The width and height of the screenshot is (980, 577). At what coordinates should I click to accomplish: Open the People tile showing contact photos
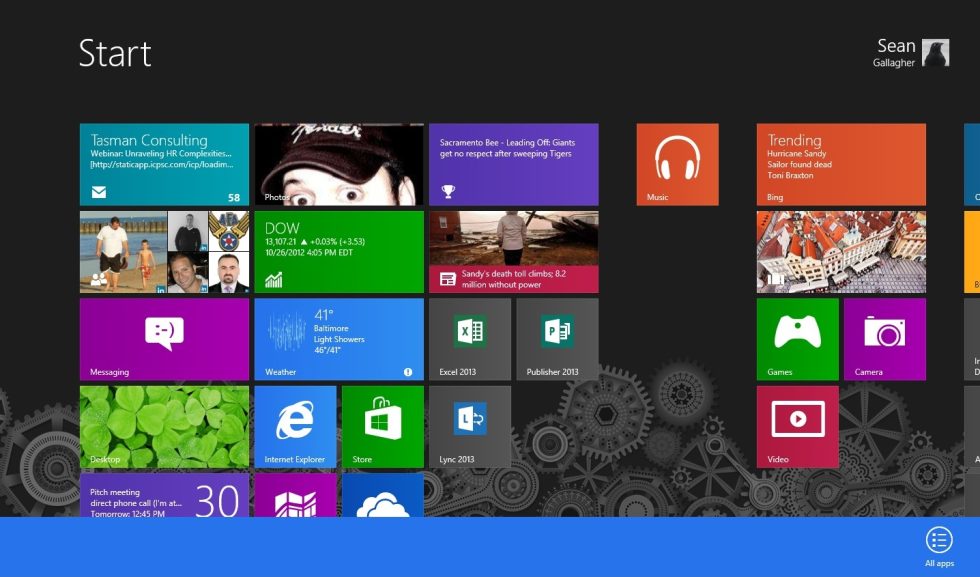coord(164,251)
